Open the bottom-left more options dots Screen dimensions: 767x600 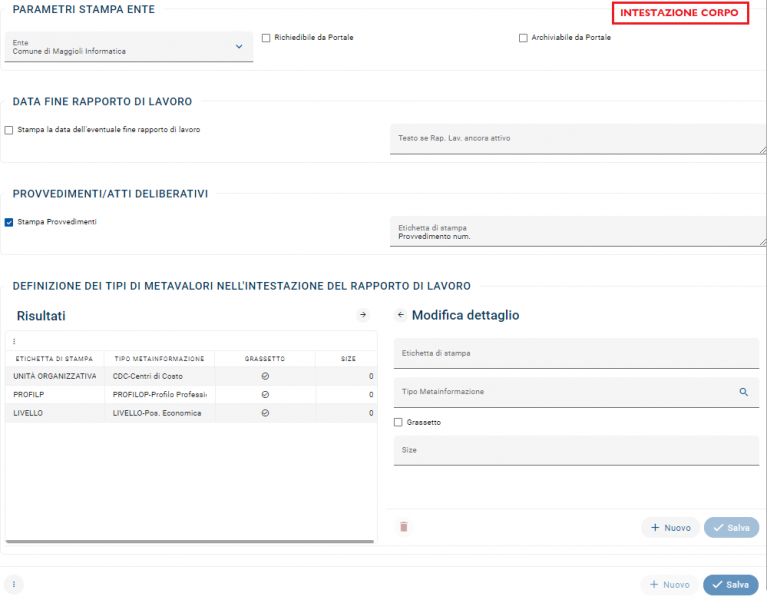click(14, 584)
